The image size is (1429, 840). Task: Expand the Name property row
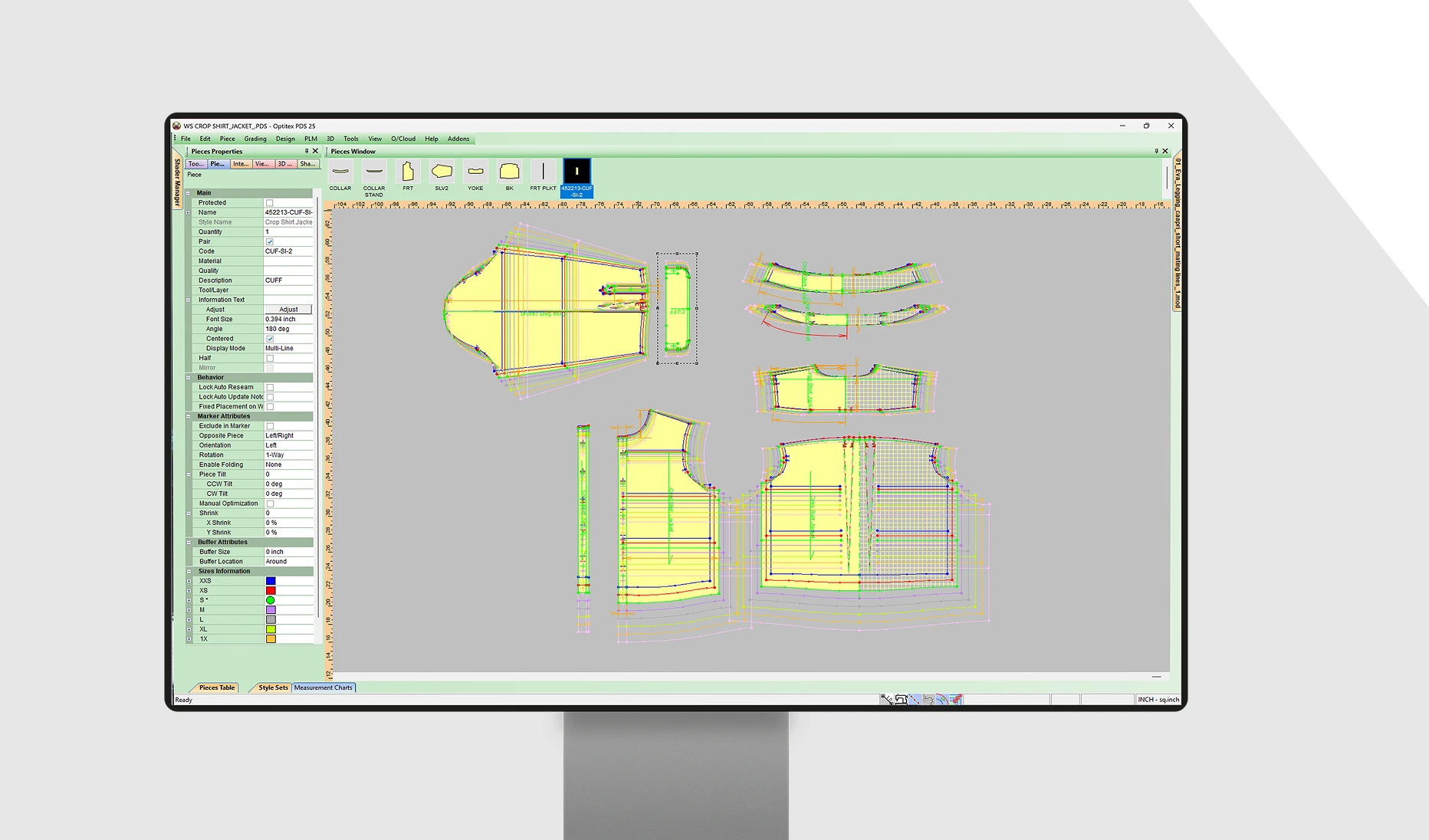click(x=187, y=212)
